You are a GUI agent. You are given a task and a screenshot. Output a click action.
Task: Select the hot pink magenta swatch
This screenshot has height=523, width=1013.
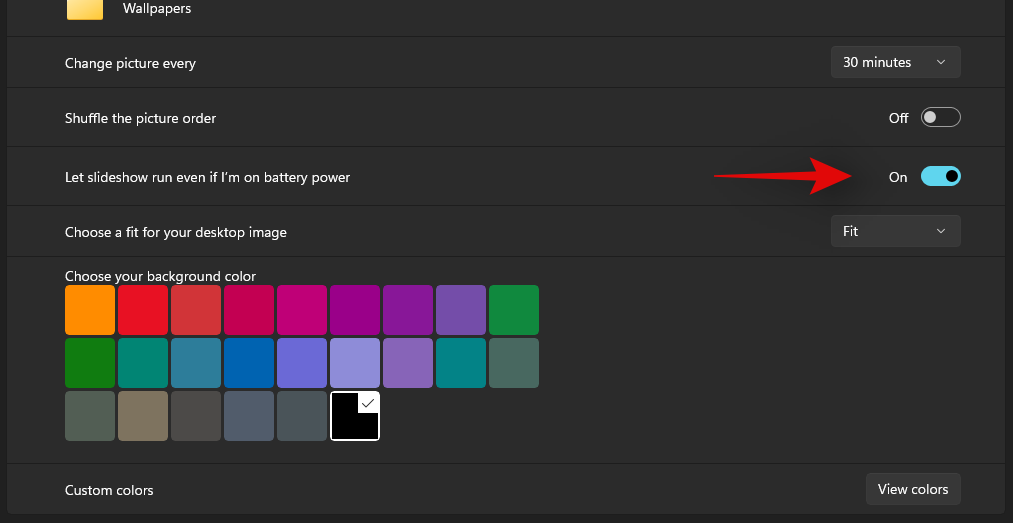point(302,310)
